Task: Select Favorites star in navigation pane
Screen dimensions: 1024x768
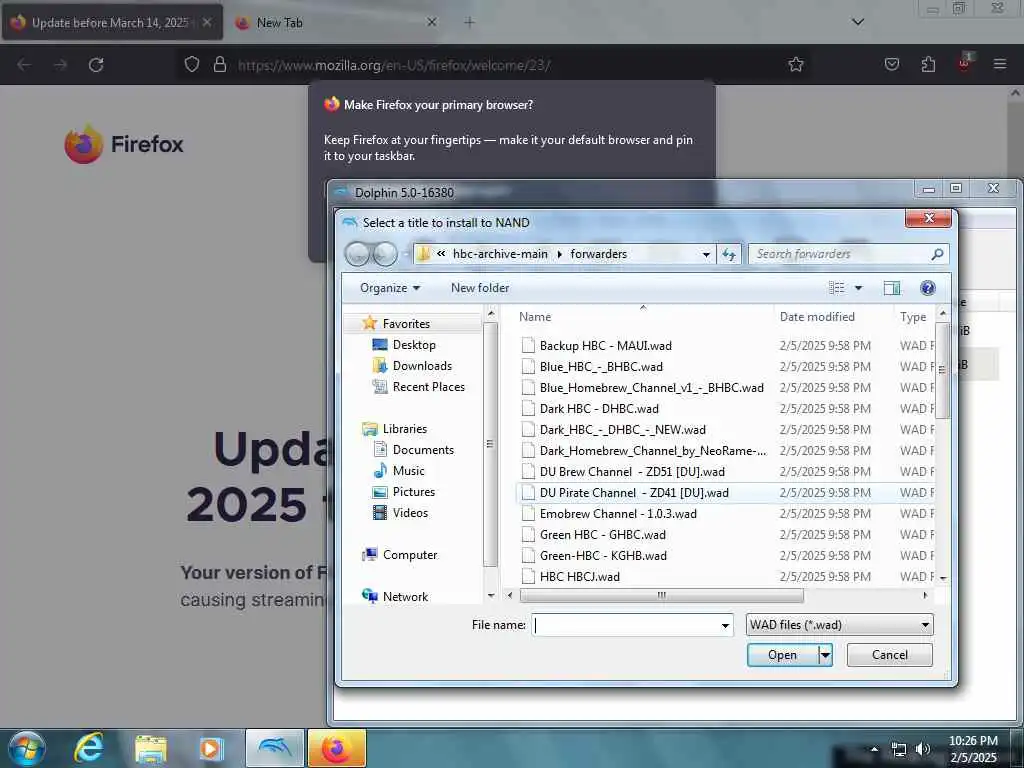Action: (x=370, y=323)
